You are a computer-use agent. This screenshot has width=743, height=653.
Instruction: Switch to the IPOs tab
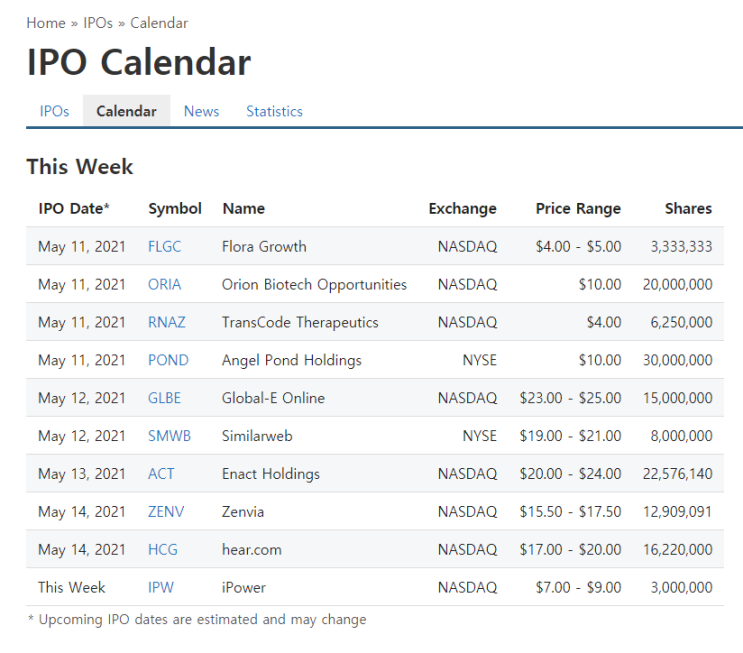54,111
